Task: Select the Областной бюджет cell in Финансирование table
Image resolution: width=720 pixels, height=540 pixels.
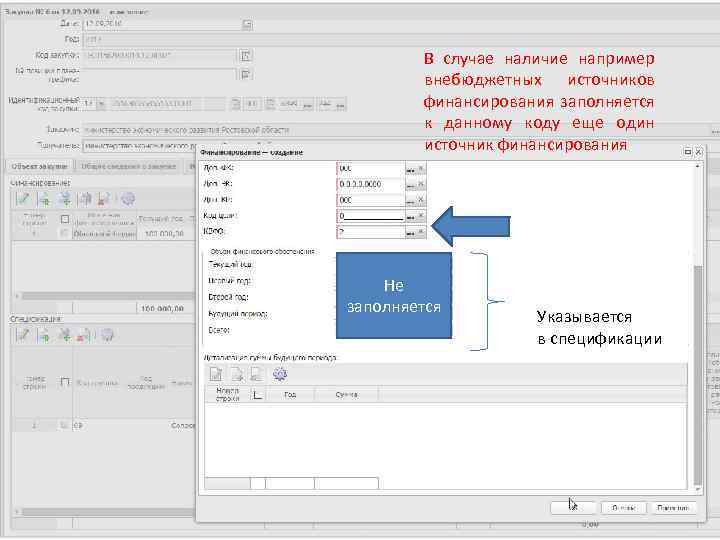Action: (105, 234)
